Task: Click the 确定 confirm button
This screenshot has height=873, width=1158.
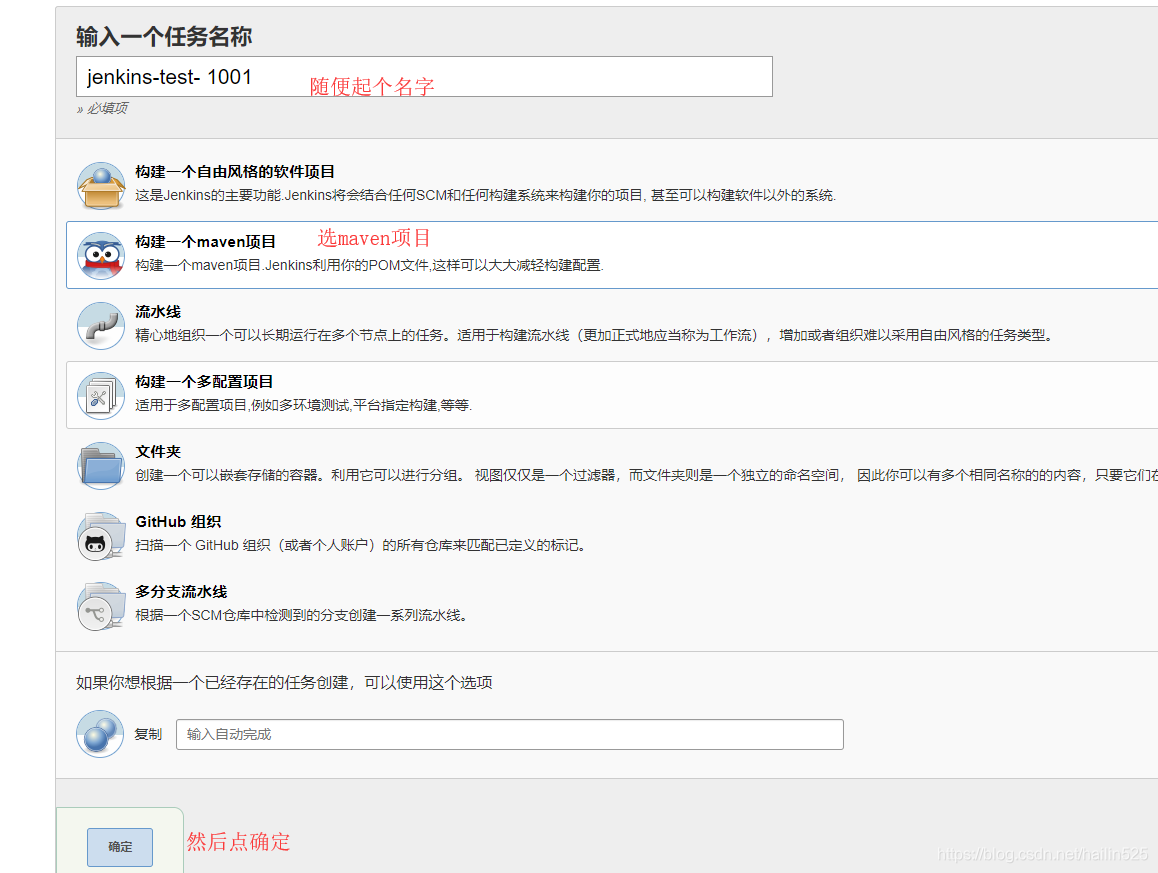Action: [x=120, y=847]
